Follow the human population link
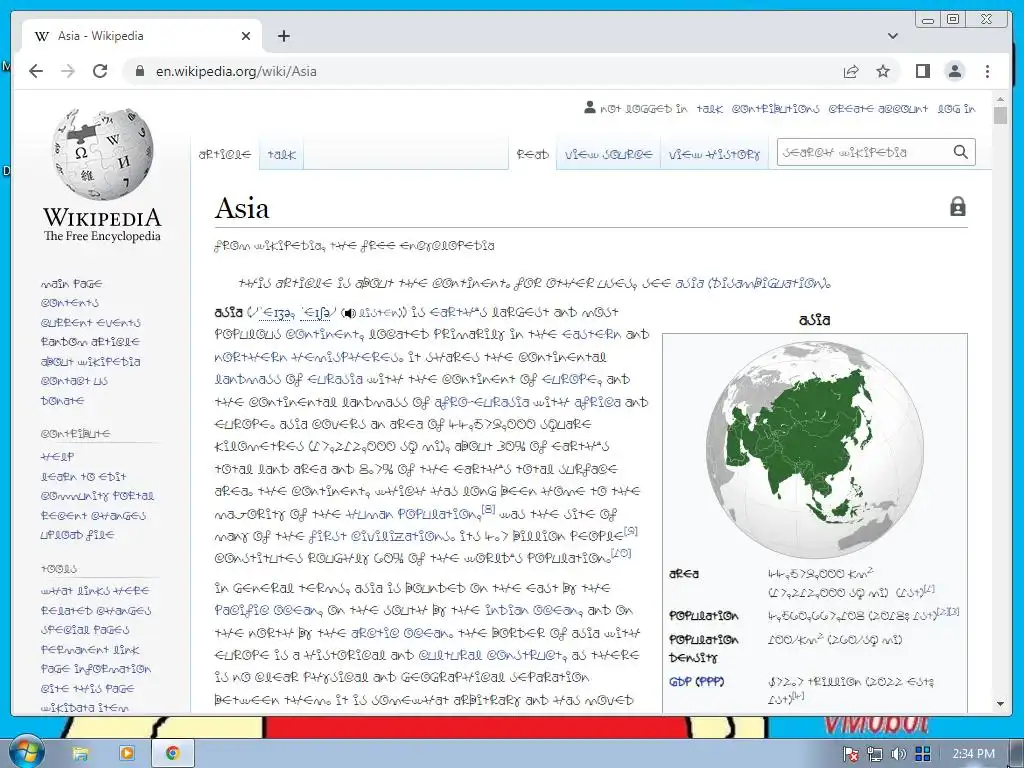Viewport: 1024px width, 768px height. (x=412, y=514)
